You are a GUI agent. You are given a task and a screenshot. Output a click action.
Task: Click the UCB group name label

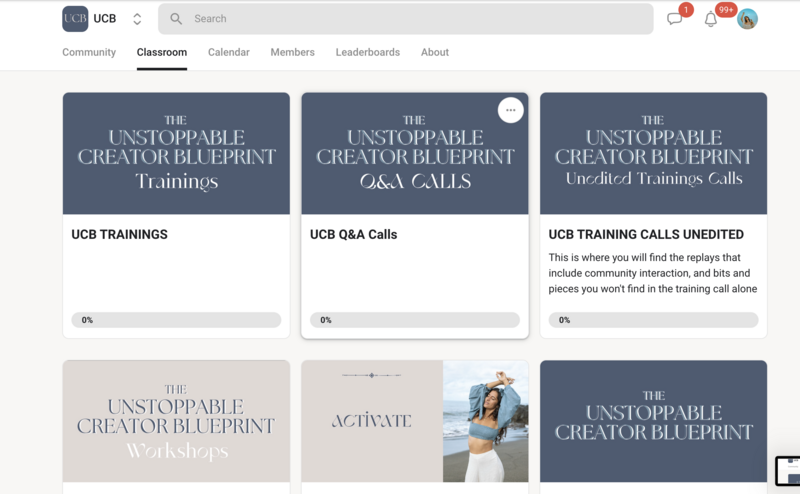(x=105, y=19)
